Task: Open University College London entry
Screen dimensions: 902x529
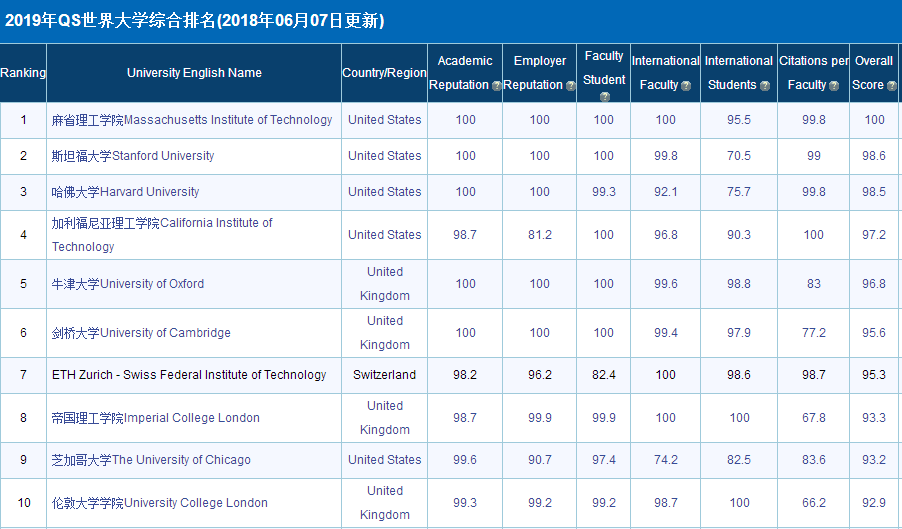Action: tap(160, 503)
